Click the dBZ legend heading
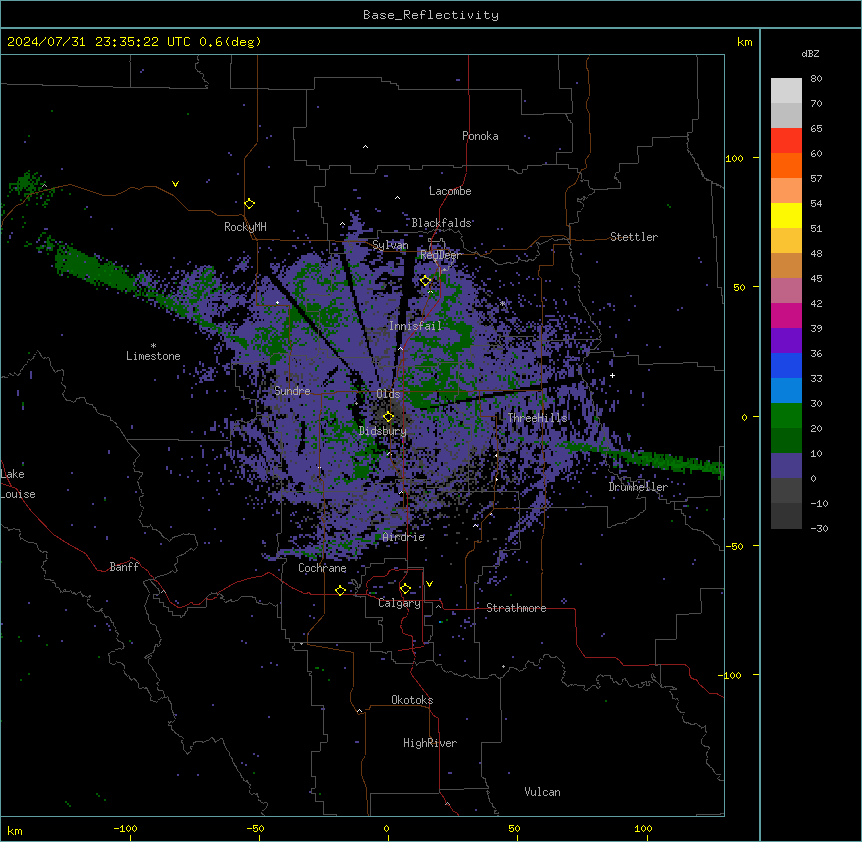 810,54
